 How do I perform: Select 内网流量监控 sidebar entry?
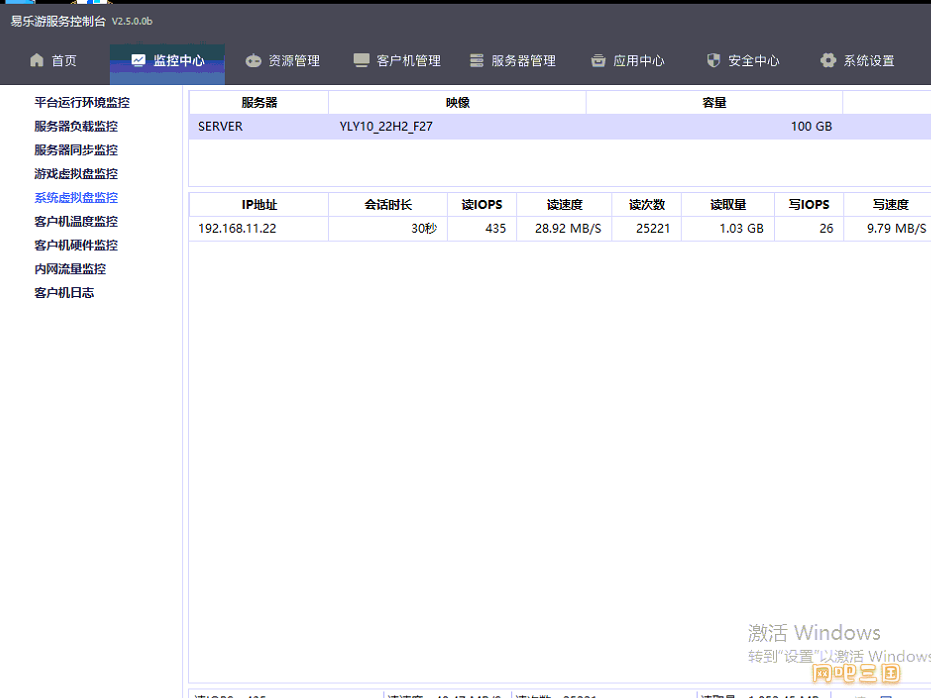pos(70,269)
